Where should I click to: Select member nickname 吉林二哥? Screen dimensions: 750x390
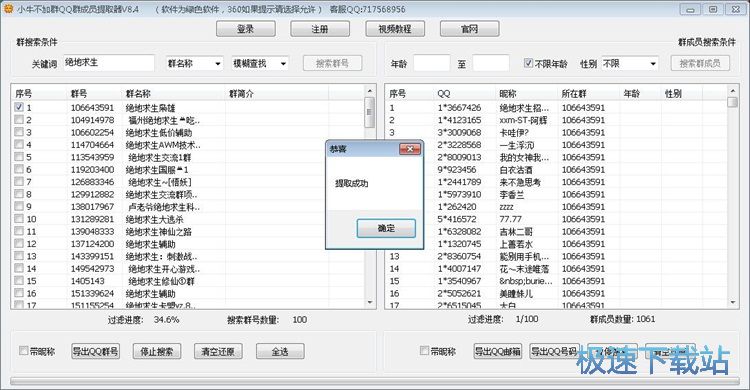point(516,232)
